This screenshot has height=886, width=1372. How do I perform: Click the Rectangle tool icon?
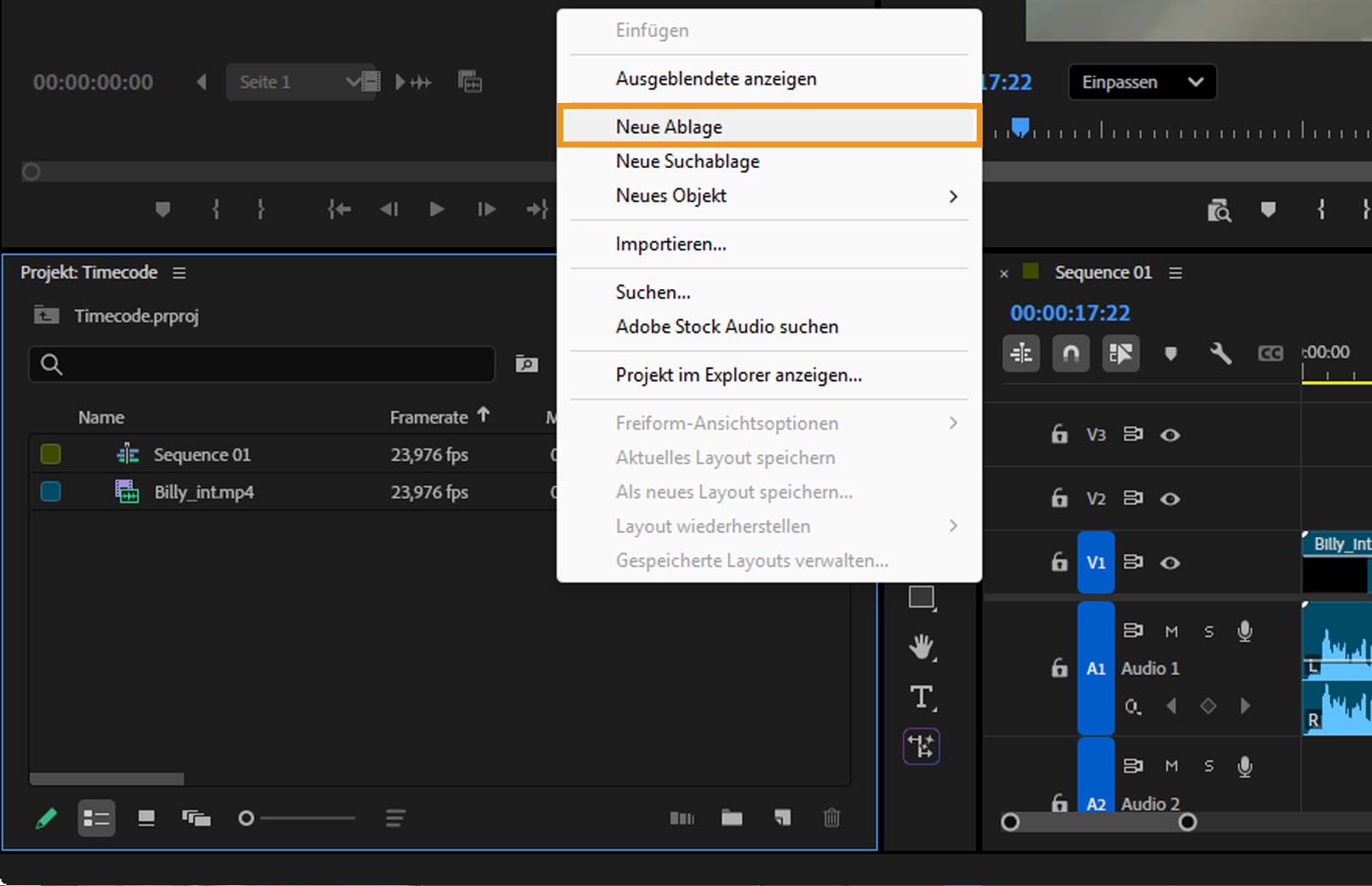(921, 597)
